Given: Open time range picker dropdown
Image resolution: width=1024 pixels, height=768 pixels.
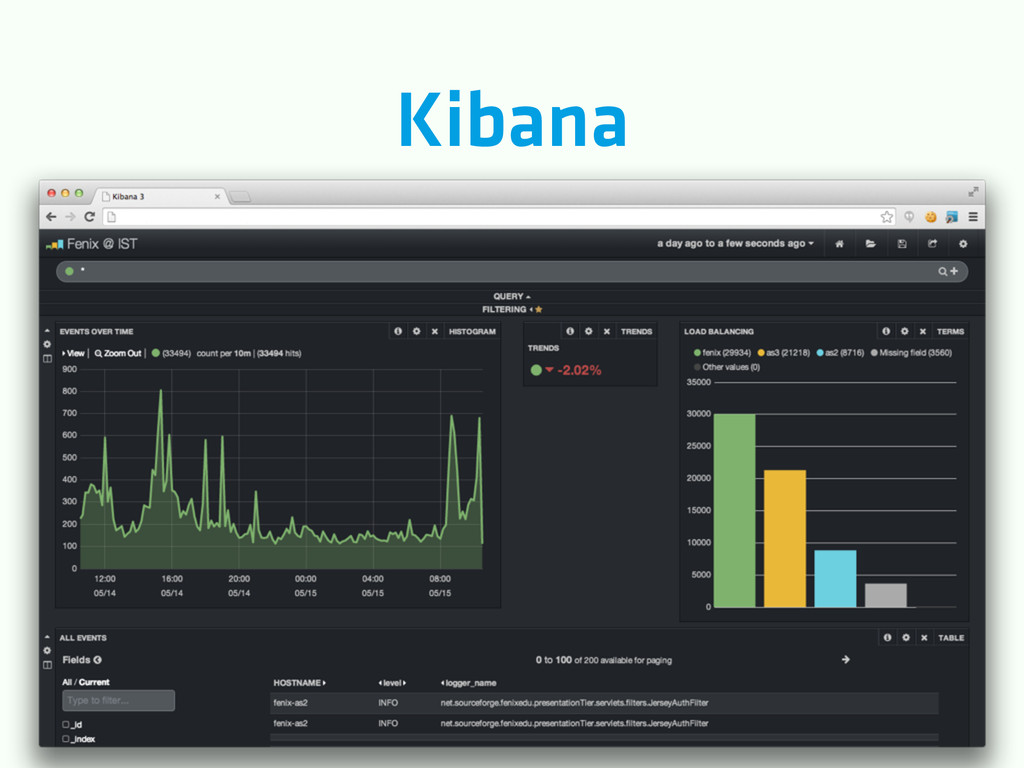Looking at the screenshot, I should click(735, 243).
